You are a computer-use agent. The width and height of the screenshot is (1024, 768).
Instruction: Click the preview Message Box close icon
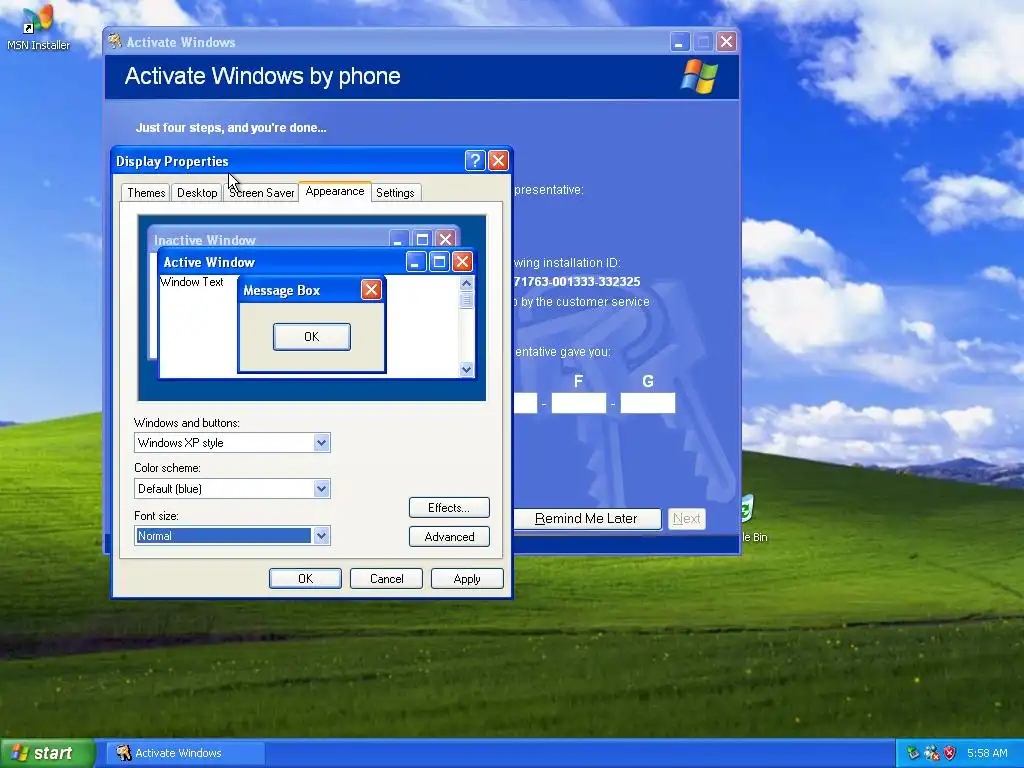click(371, 289)
